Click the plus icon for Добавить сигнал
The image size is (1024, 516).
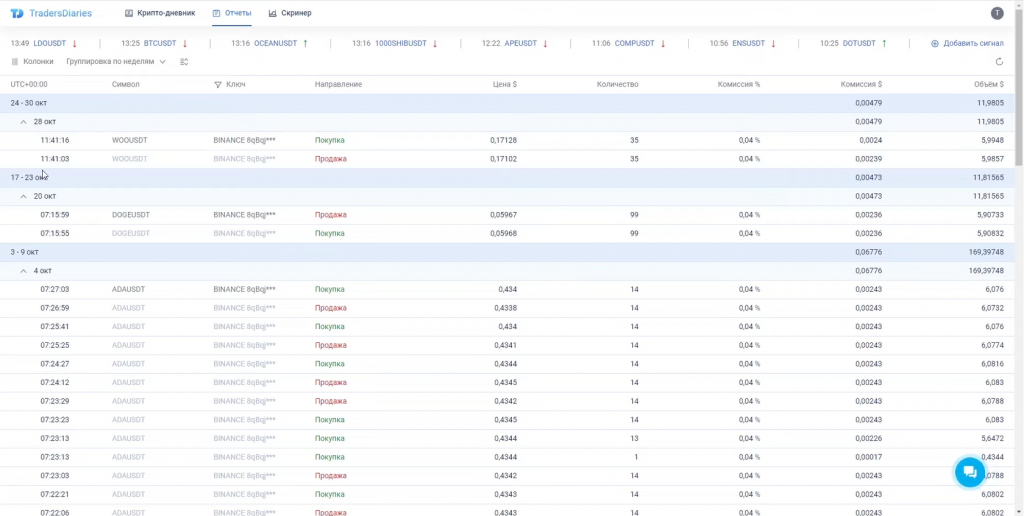click(x=935, y=44)
